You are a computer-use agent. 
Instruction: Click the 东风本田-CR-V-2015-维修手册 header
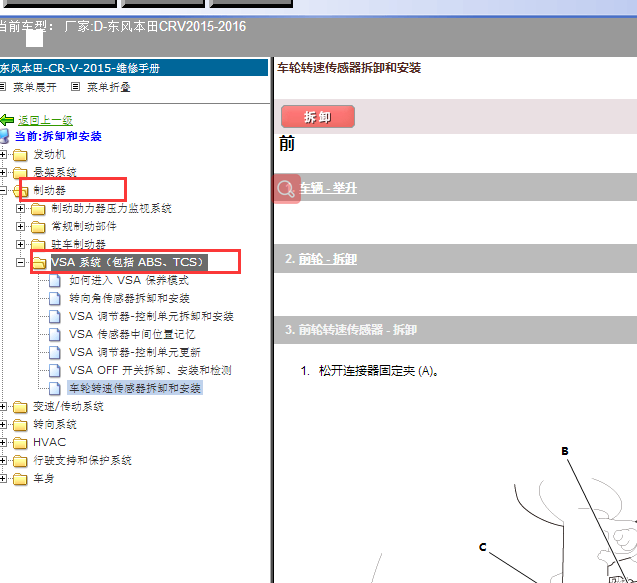point(133,68)
